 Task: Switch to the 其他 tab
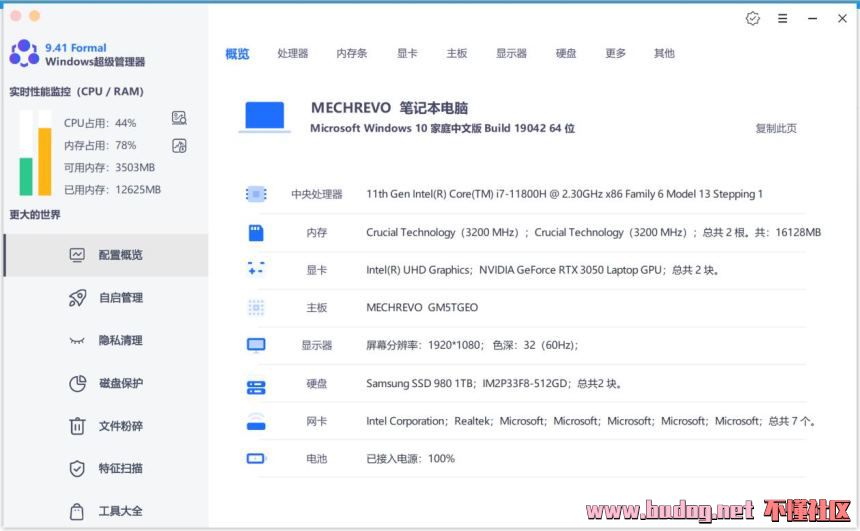(x=664, y=53)
